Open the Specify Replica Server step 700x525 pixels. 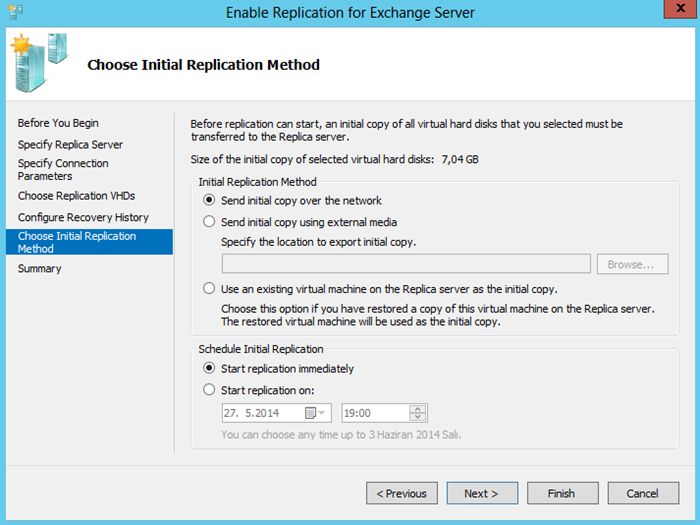click(70, 144)
